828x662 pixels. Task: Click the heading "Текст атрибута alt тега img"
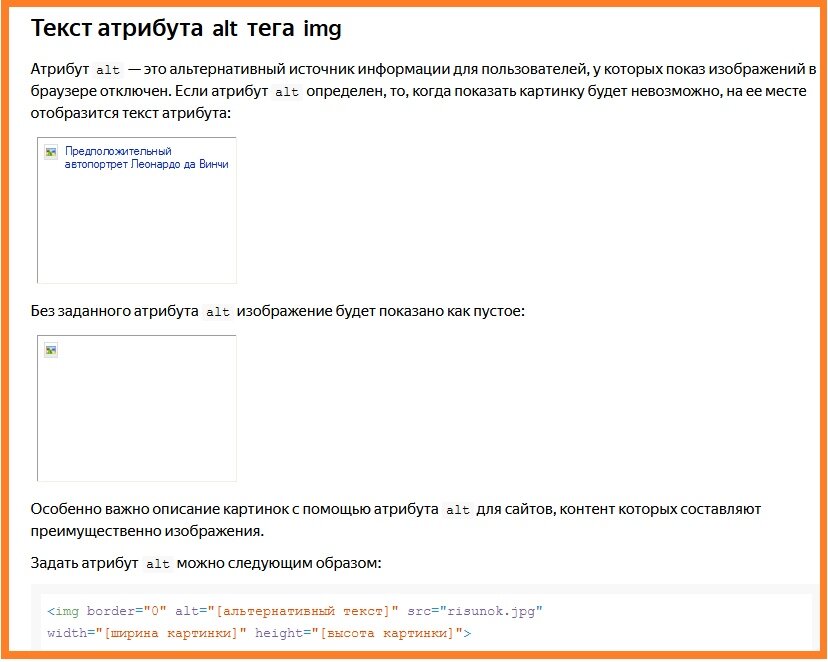(x=186, y=28)
